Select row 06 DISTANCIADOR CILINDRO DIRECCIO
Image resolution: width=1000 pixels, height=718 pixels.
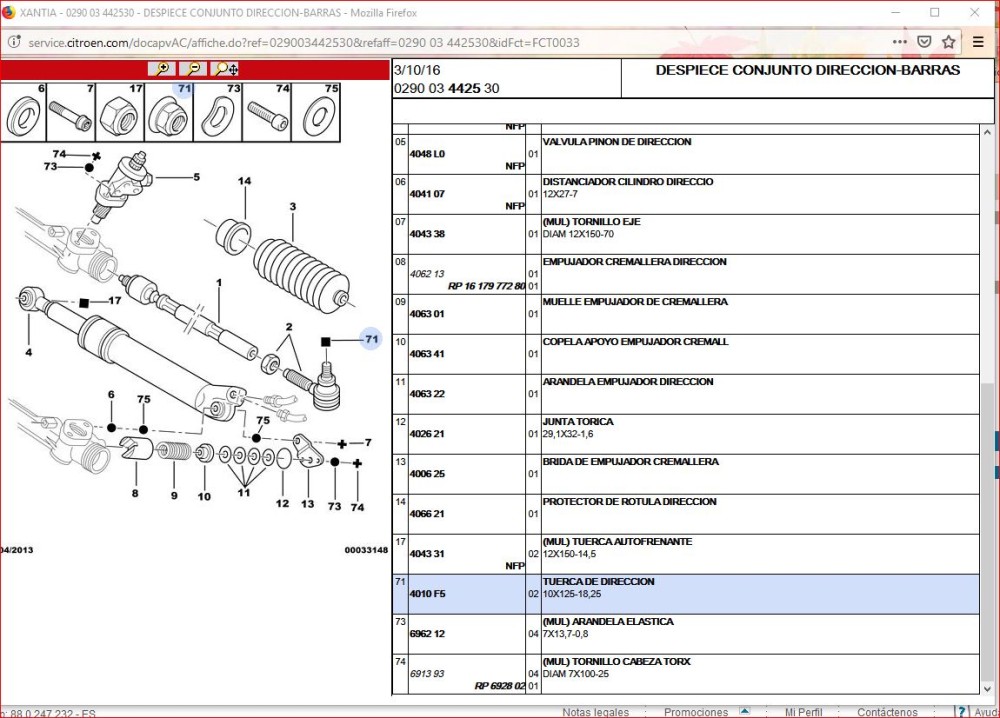686,194
